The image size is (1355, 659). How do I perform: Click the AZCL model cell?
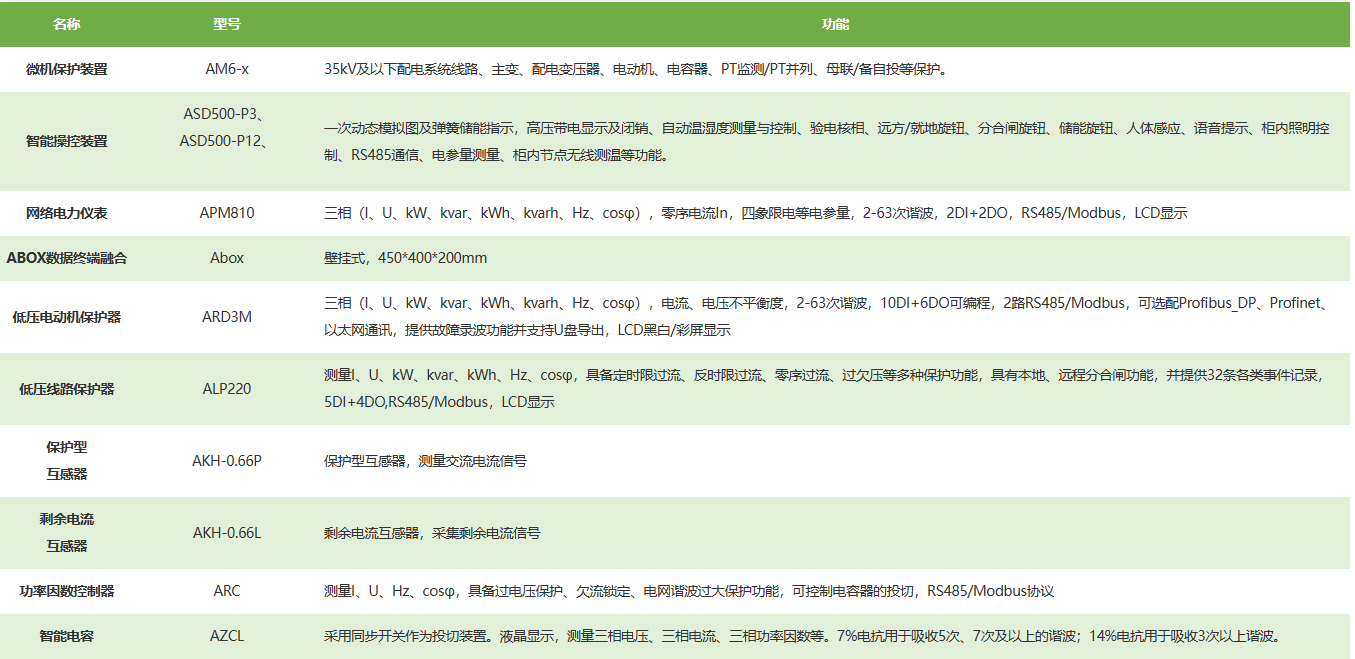coord(227,636)
